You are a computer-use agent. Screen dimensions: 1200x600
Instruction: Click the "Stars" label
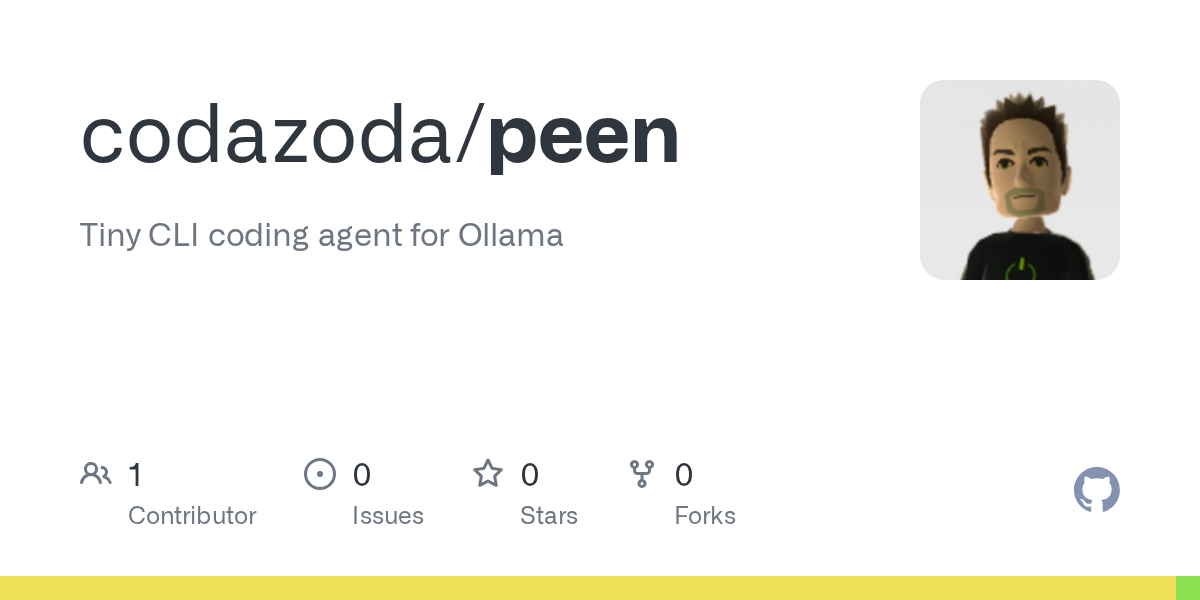[x=548, y=516]
